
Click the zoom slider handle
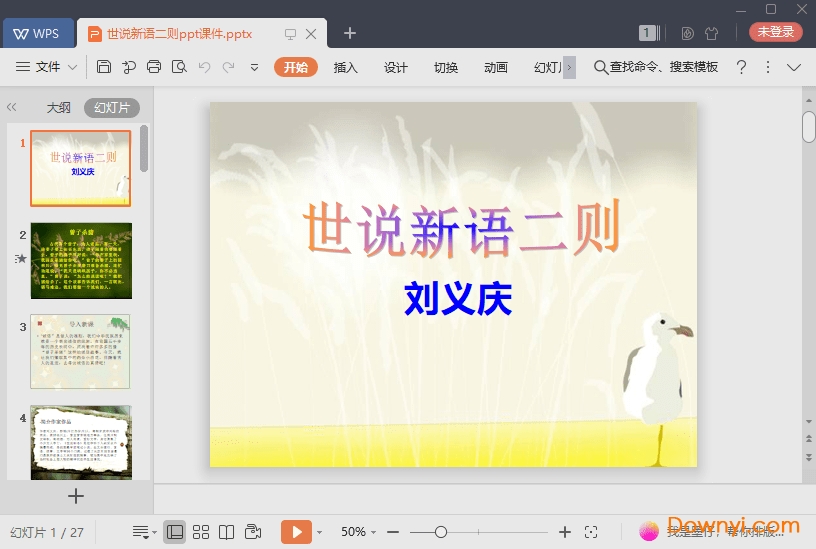[441, 532]
